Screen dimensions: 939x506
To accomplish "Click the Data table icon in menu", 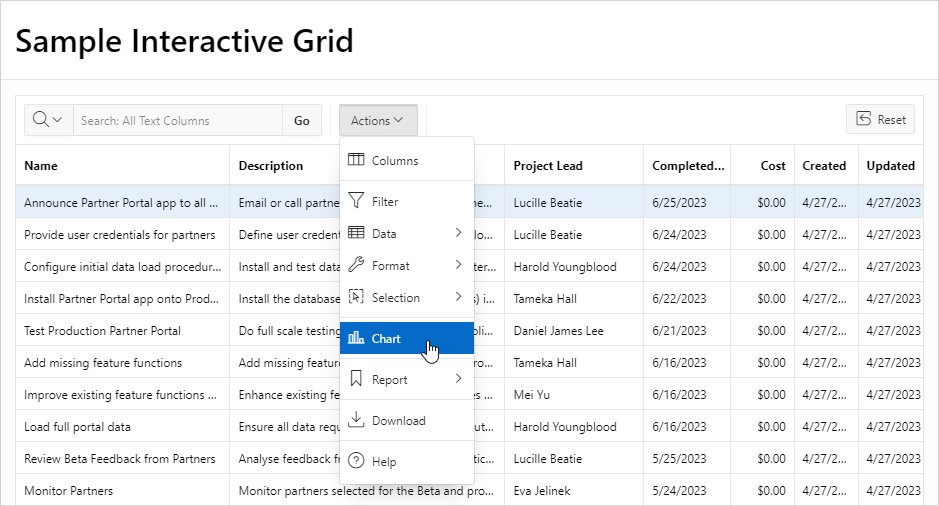I will (x=356, y=232).
